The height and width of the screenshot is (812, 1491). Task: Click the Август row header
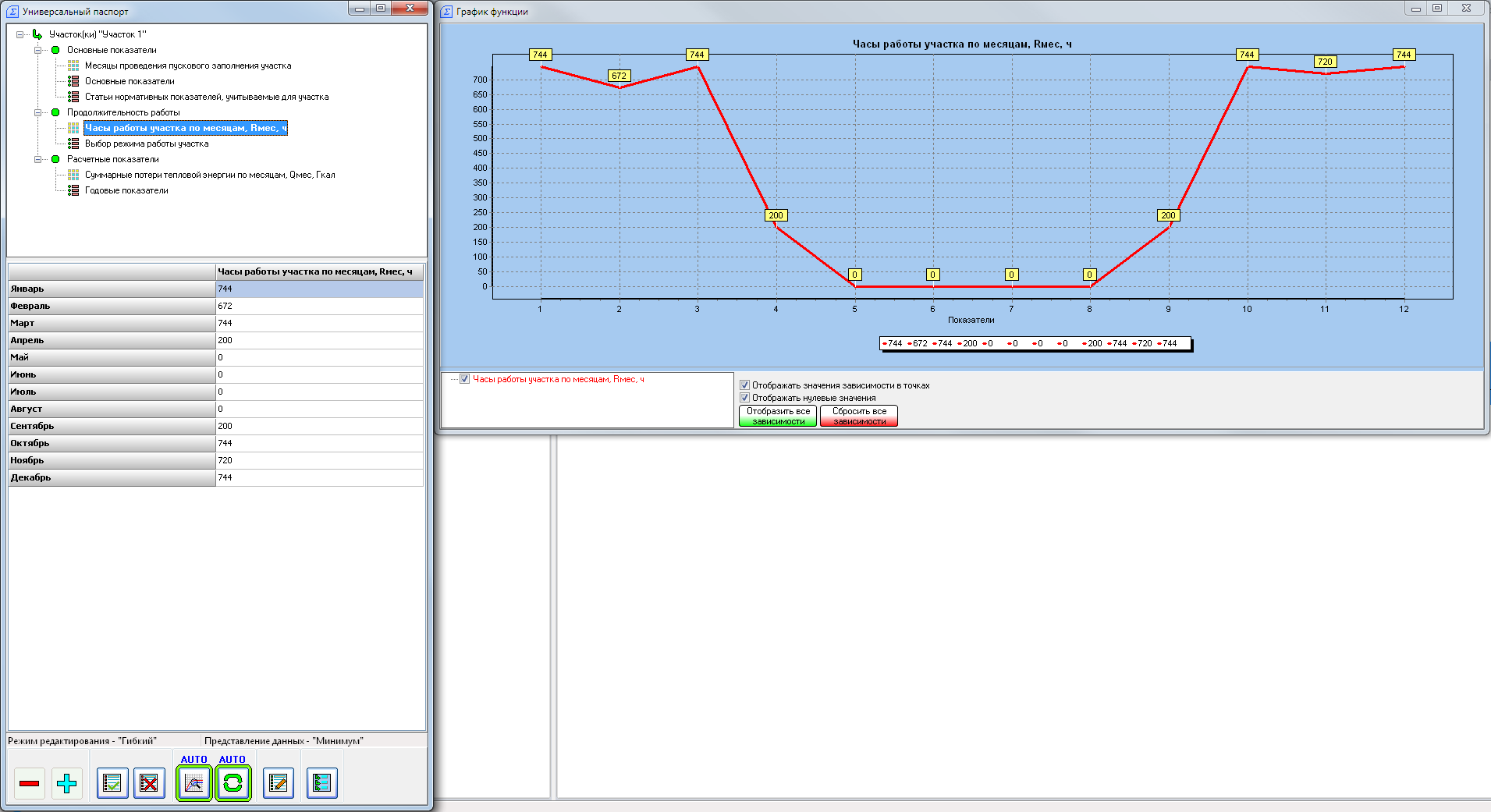pyautogui.click(x=112, y=409)
